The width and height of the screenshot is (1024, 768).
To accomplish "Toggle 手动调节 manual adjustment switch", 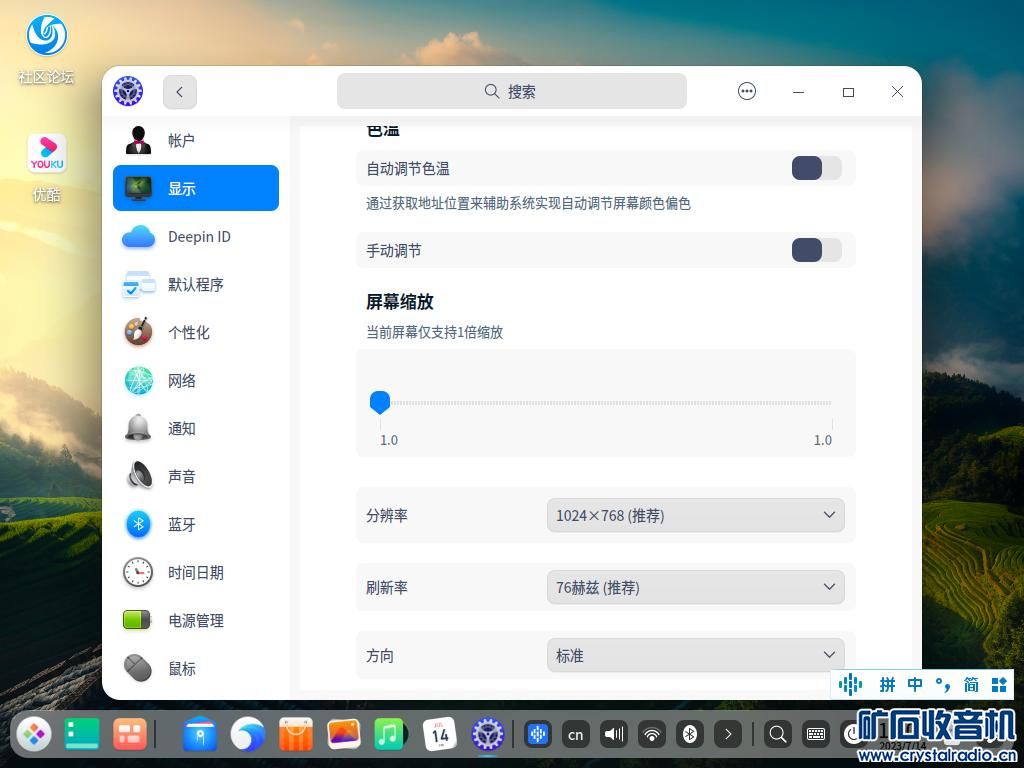I will click(816, 250).
